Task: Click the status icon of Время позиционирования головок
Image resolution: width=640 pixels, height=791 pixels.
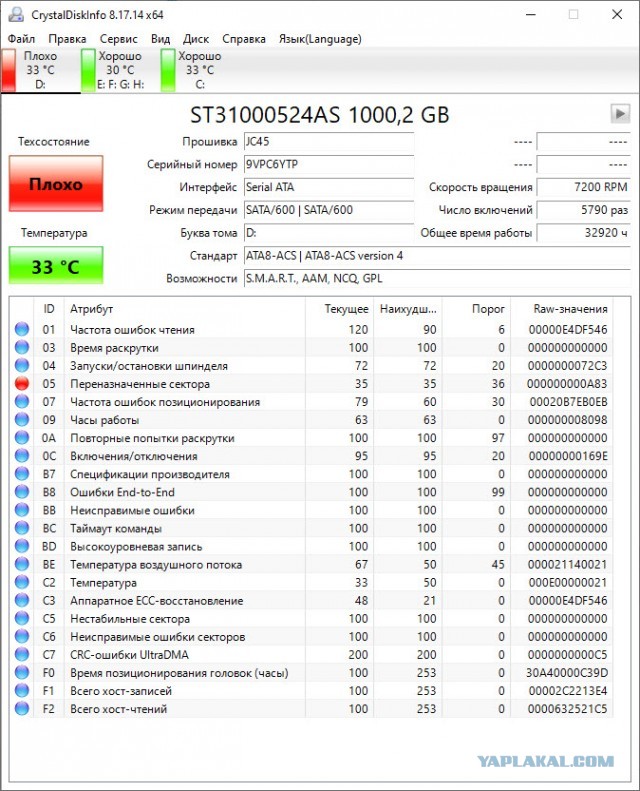Action: pos(22,673)
